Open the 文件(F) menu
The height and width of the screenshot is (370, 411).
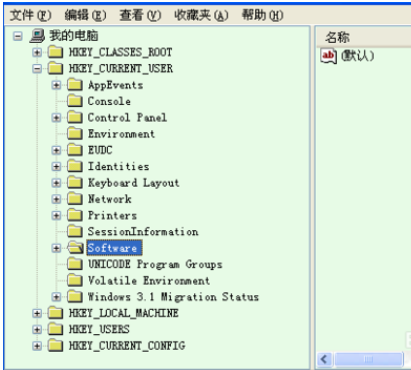[x=30, y=15]
